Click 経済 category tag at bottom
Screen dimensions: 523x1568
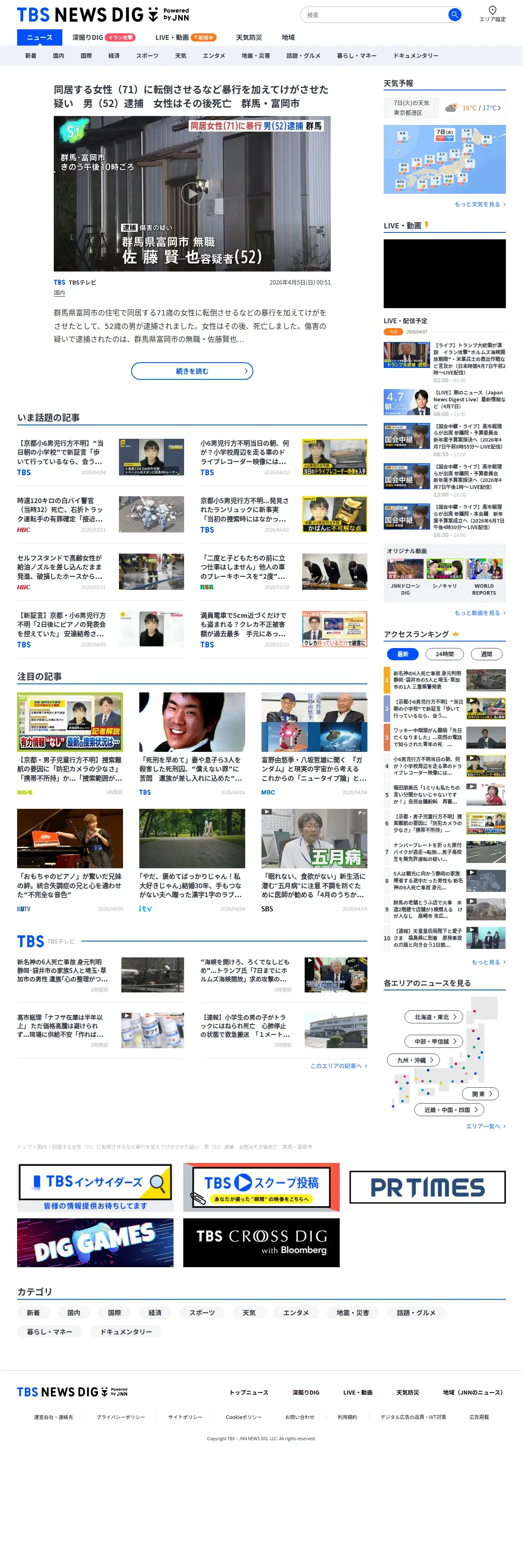click(x=155, y=1312)
